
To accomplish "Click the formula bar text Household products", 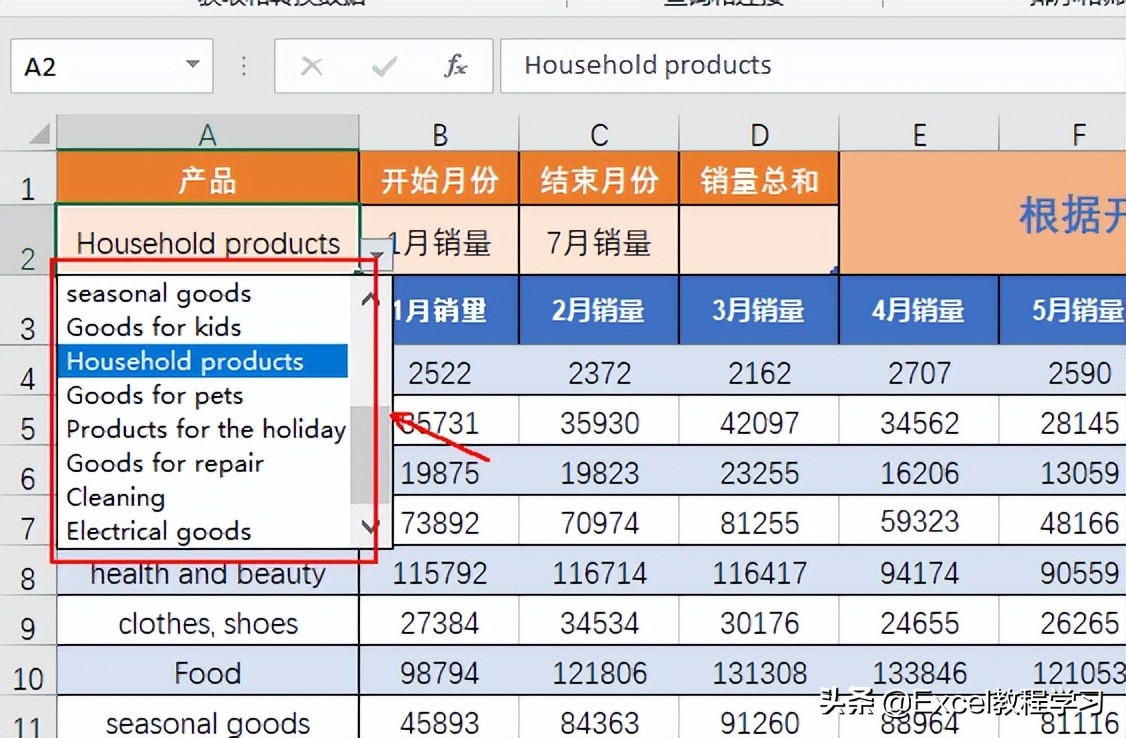I will pyautogui.click(x=648, y=65).
